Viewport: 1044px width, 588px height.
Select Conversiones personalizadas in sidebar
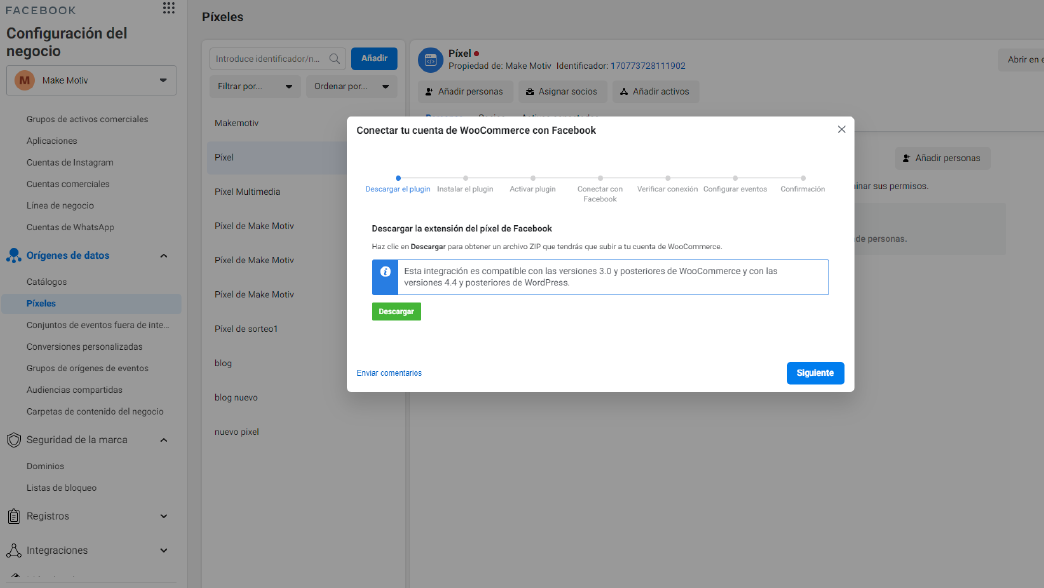(x=84, y=347)
